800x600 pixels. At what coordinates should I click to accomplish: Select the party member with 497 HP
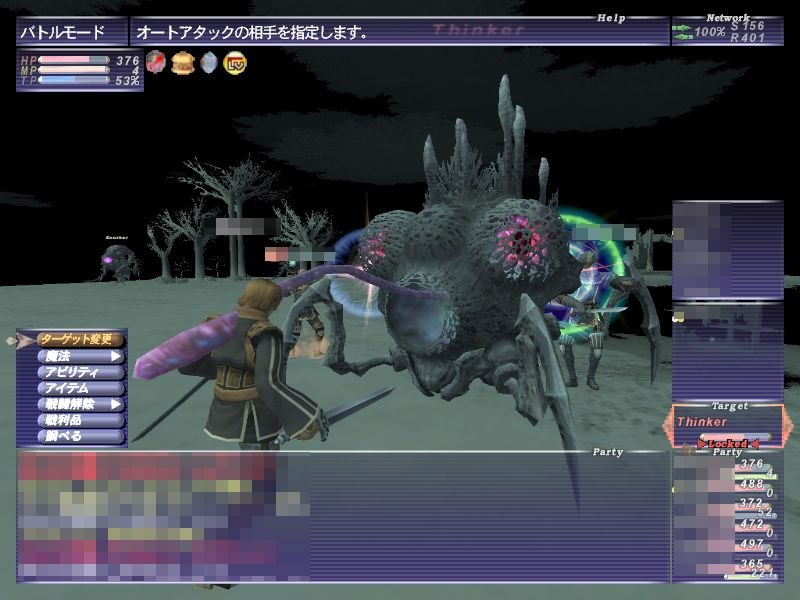click(x=726, y=547)
